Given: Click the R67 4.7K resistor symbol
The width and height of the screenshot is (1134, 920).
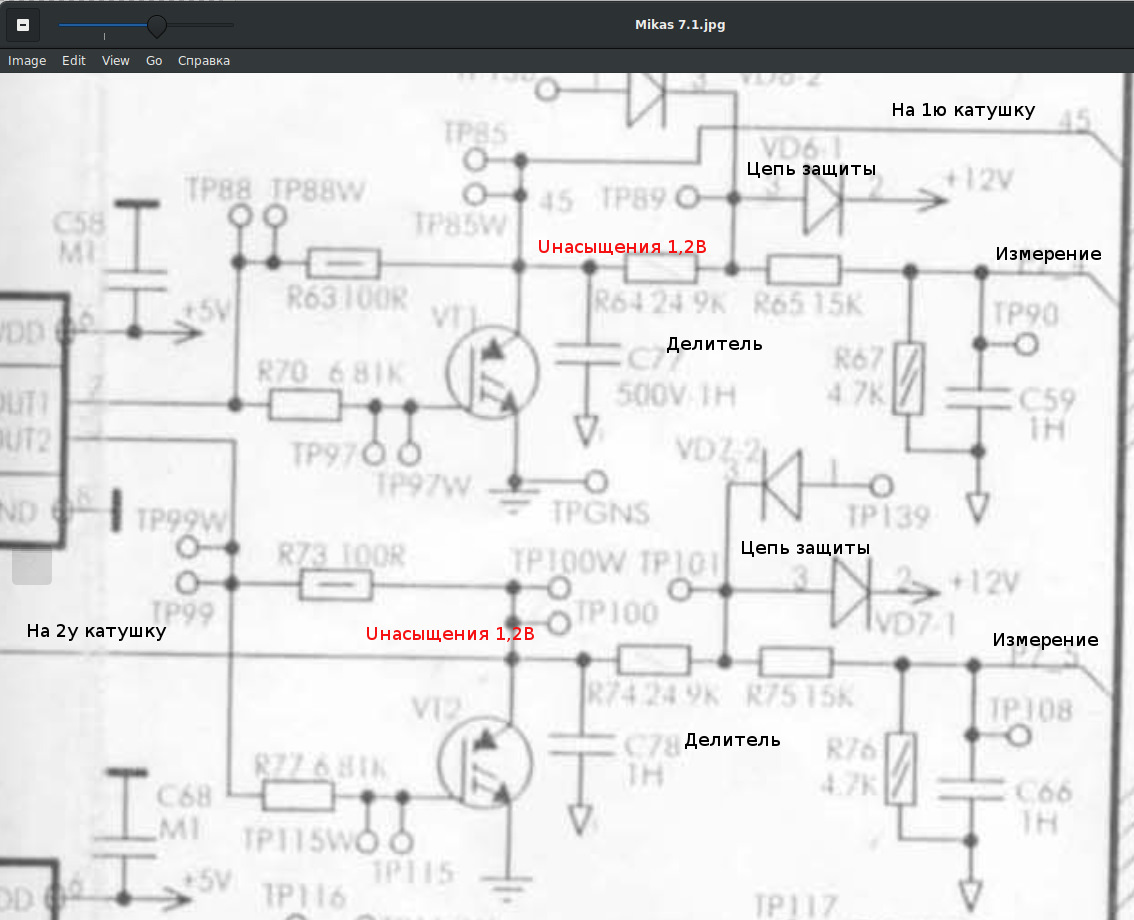Looking at the screenshot, I should (910, 379).
